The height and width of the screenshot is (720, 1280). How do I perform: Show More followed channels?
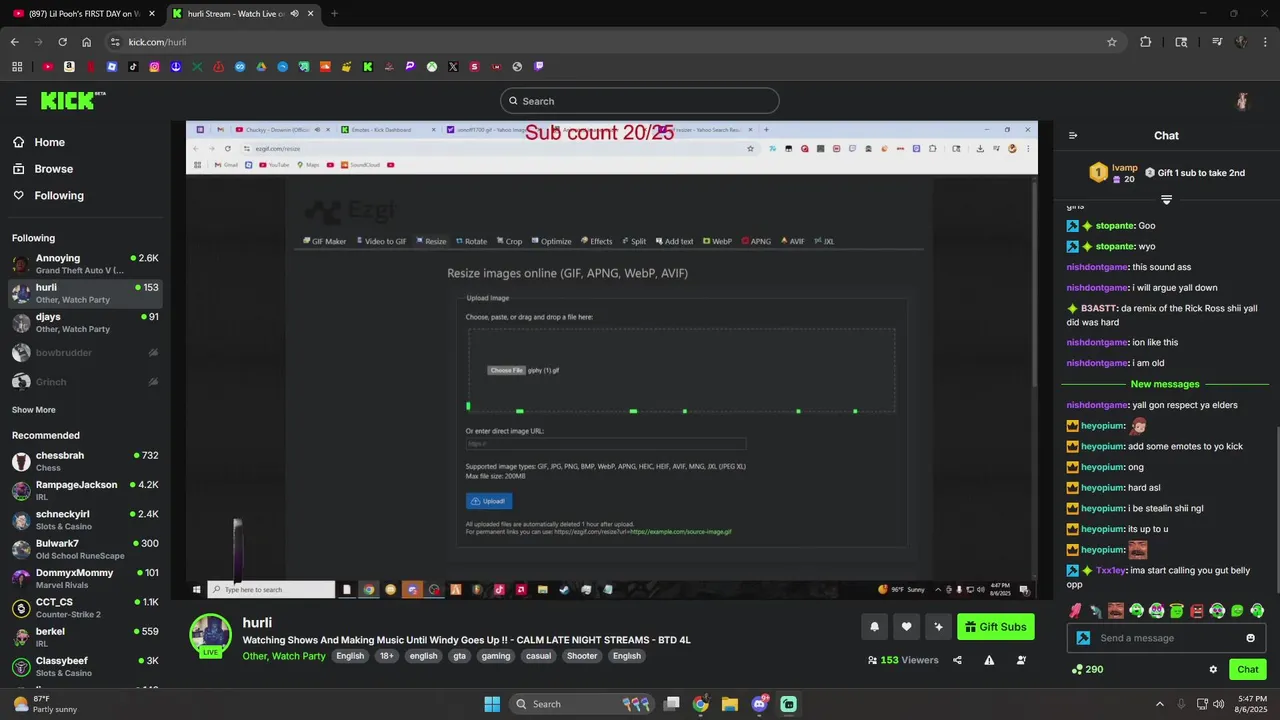[x=33, y=410]
